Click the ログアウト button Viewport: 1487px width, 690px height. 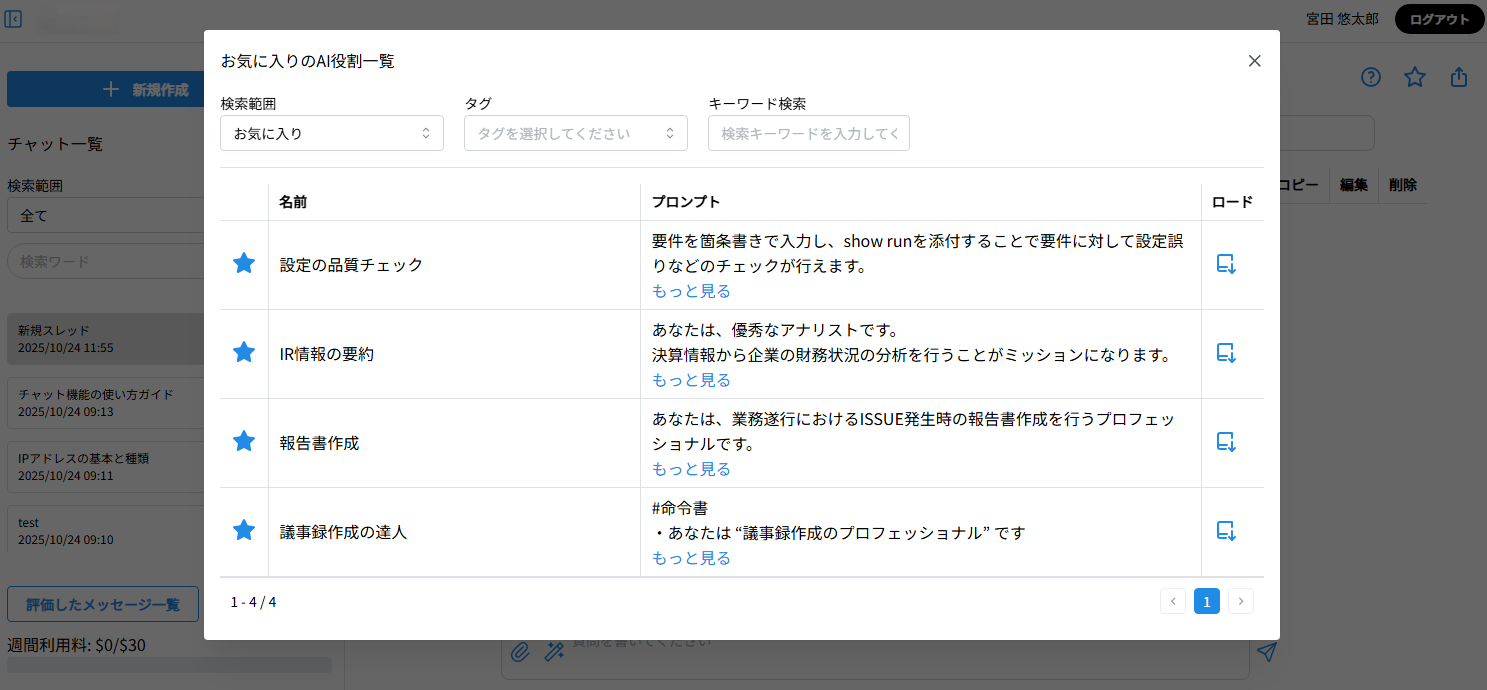(1439, 19)
